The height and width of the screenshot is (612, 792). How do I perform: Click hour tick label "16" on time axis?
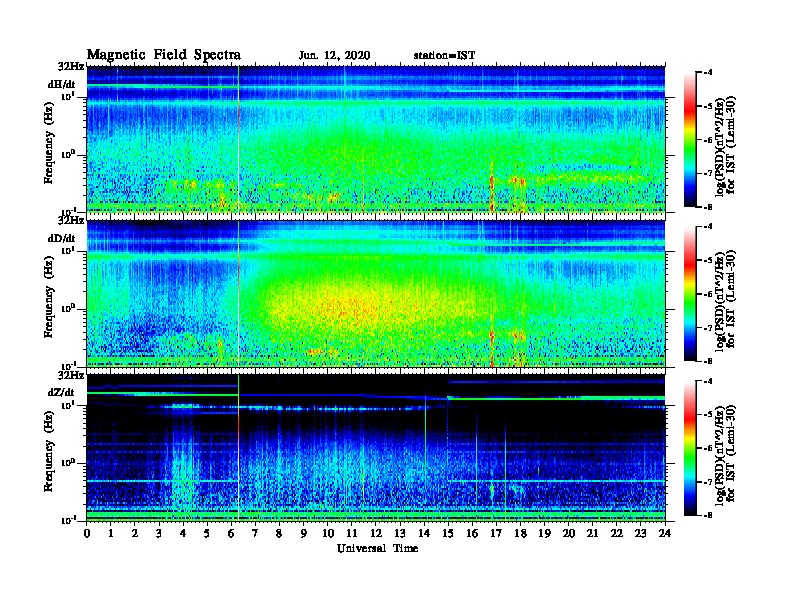472,534
